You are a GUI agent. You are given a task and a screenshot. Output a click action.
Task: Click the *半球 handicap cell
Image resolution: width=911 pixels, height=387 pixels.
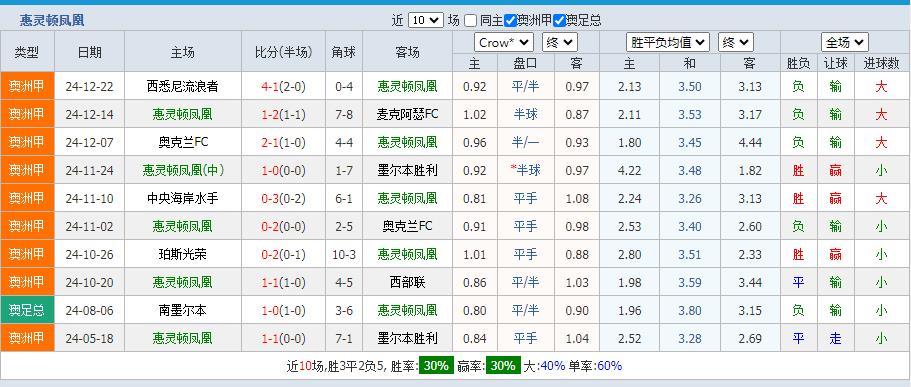525,170
